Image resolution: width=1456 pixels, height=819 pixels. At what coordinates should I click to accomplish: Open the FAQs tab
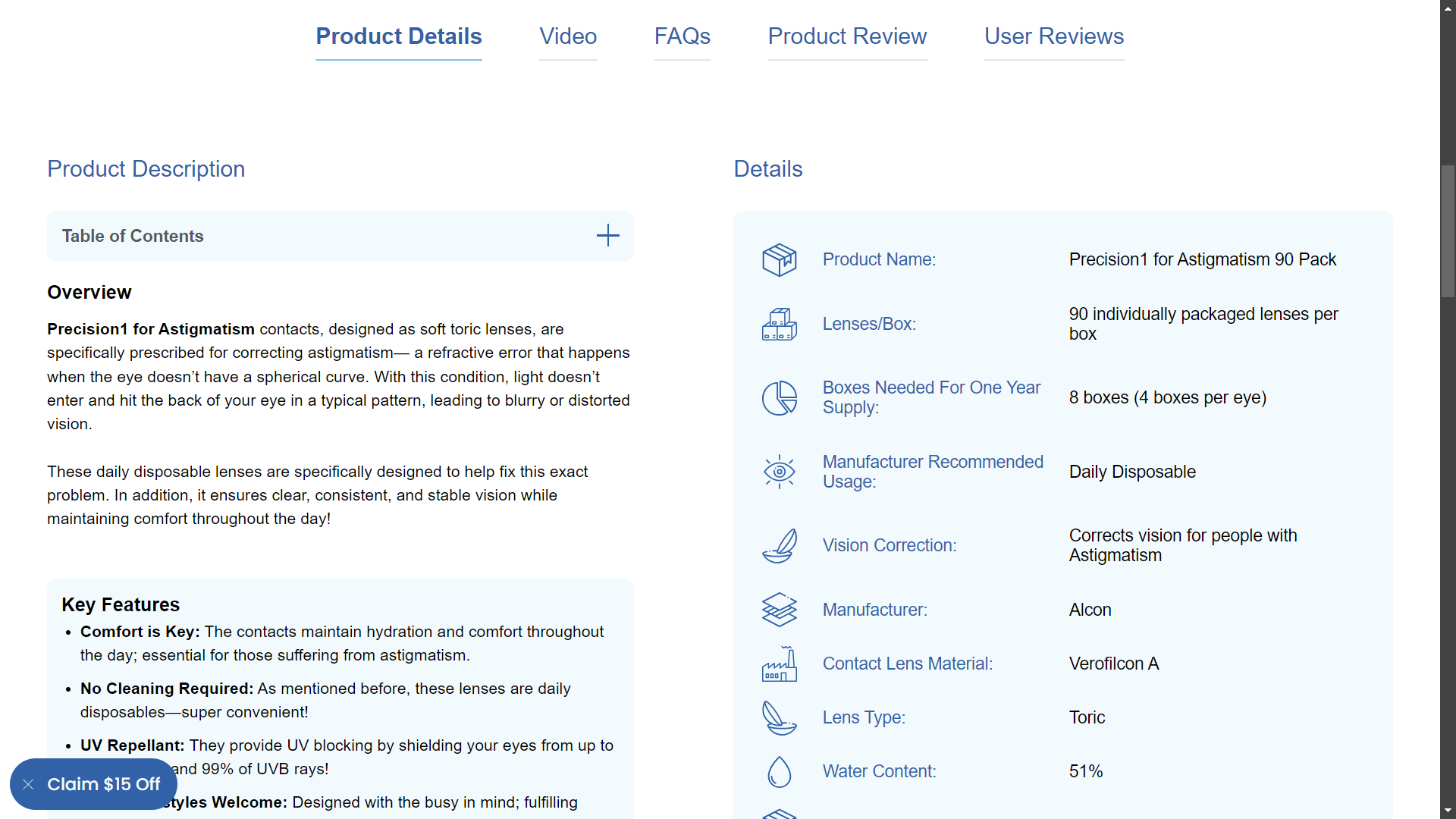[x=682, y=36]
